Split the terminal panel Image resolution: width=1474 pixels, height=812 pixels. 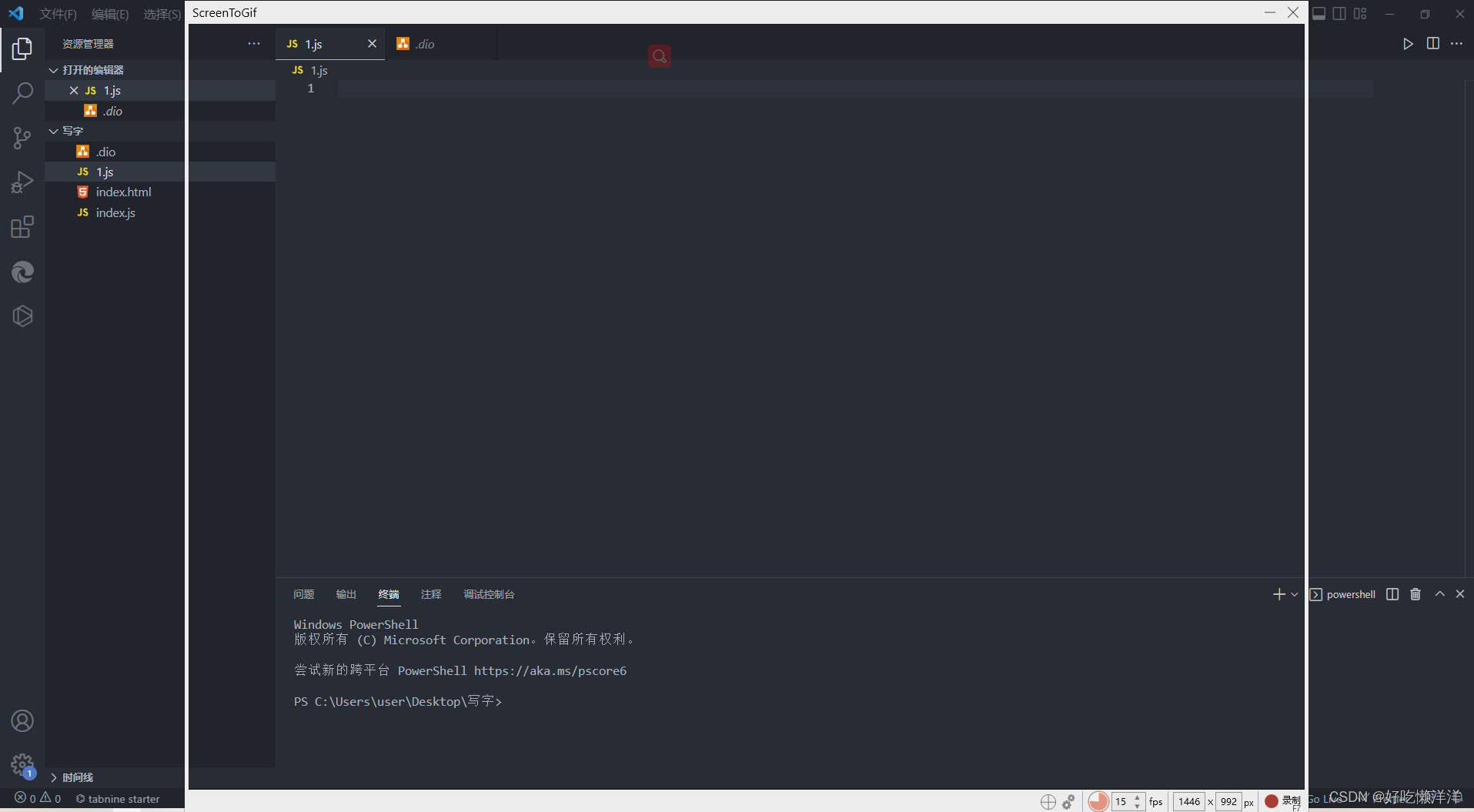coord(1392,594)
